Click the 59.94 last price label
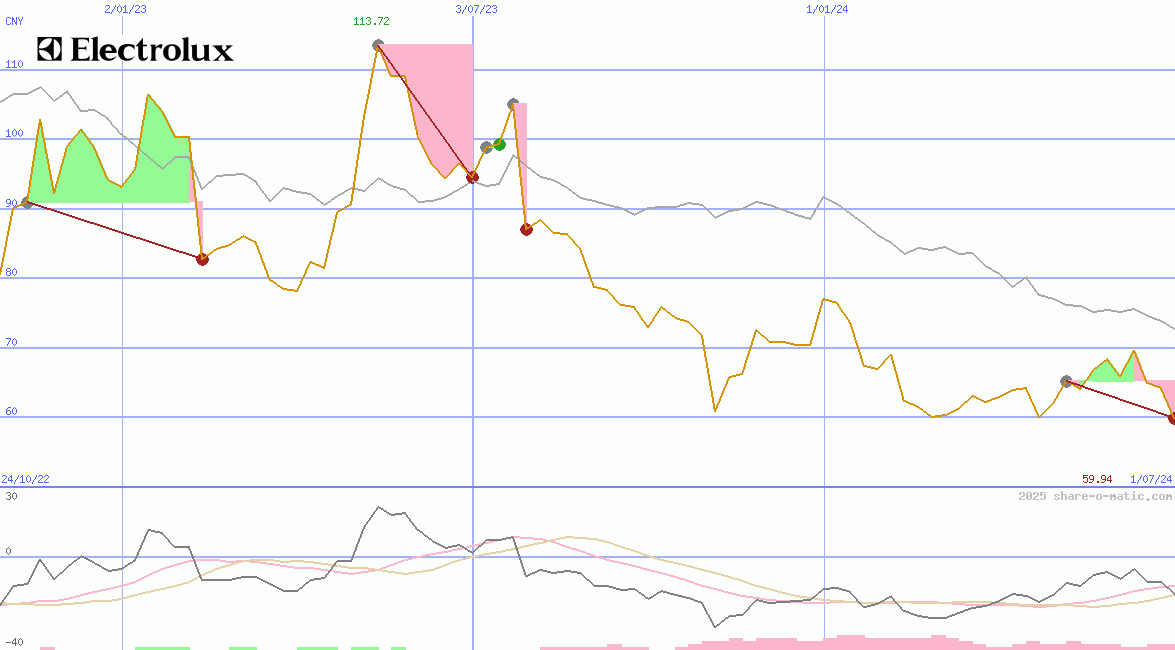This screenshot has width=1175, height=650. point(1097,479)
